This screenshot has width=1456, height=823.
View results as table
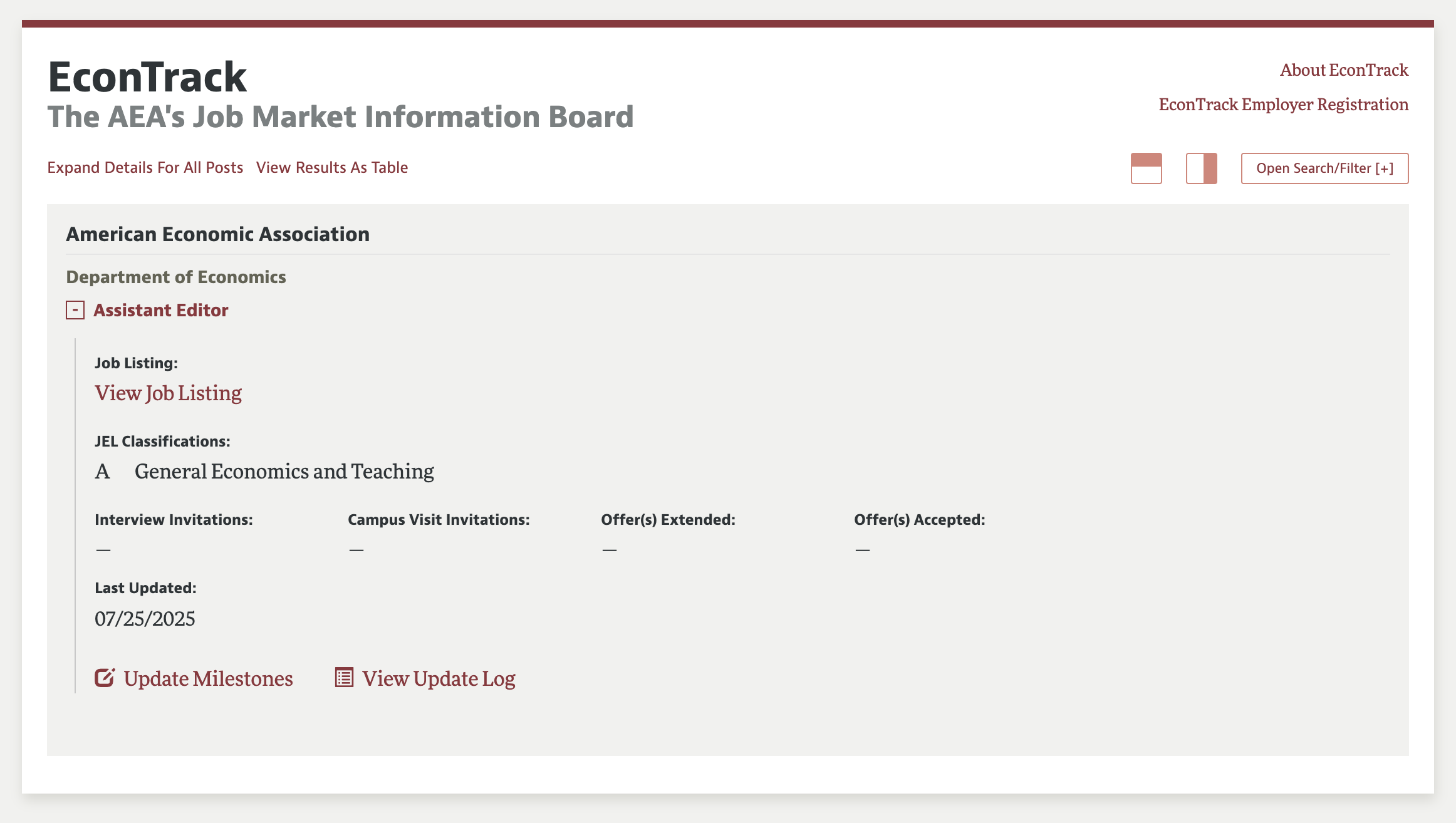[x=332, y=167]
